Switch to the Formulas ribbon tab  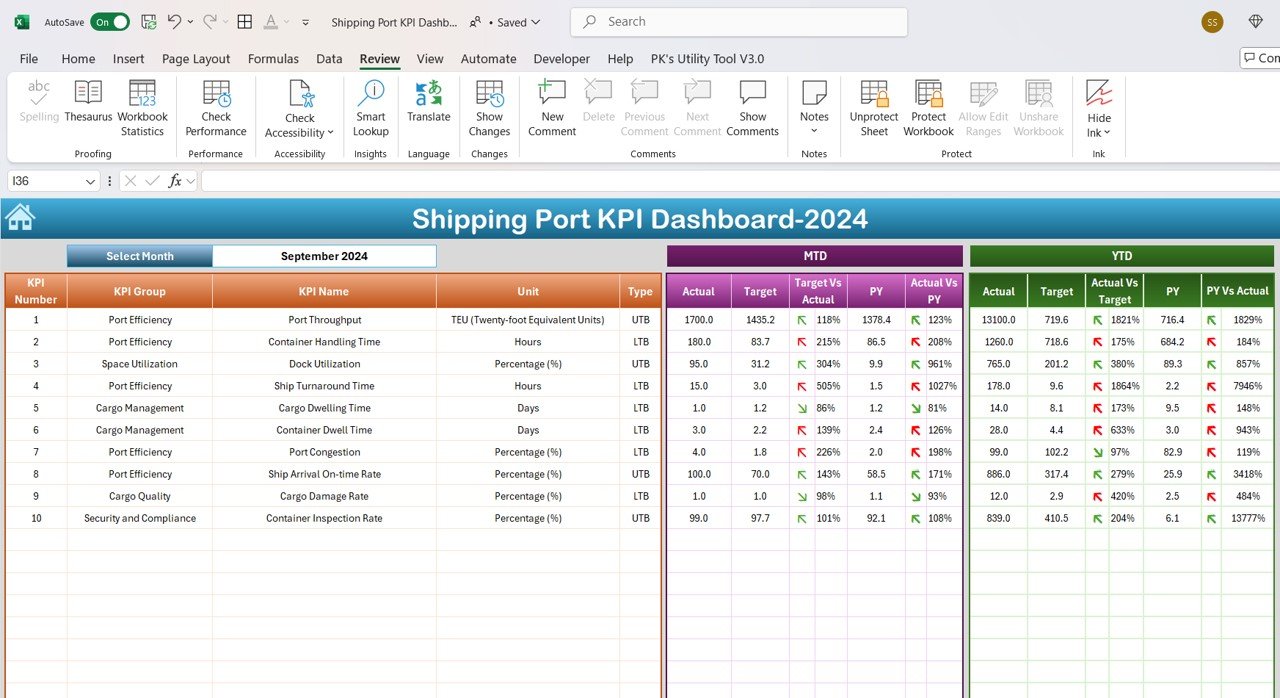[273, 59]
